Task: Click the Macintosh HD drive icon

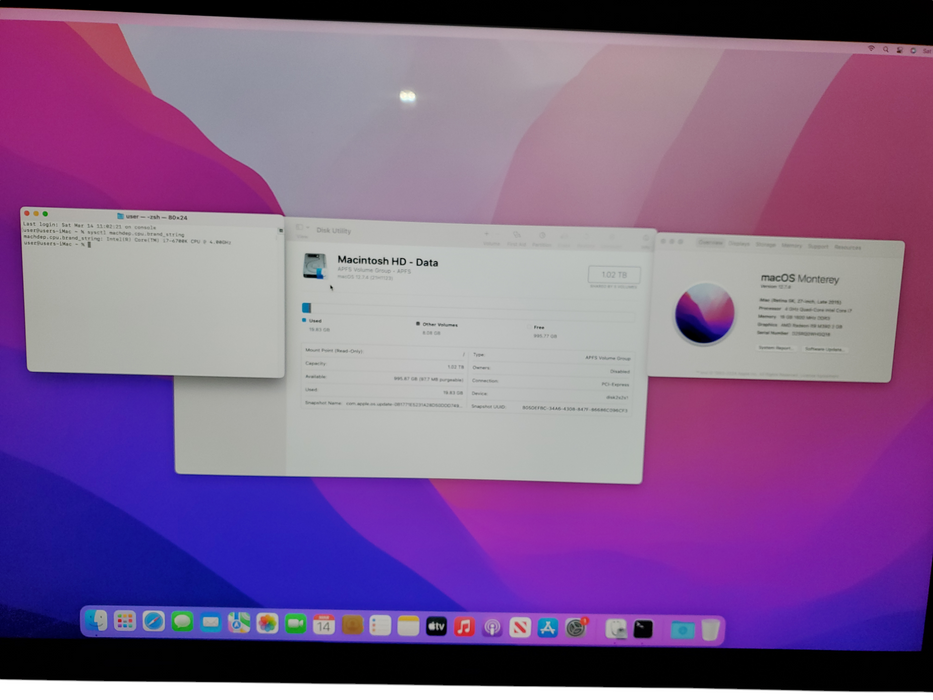Action: click(315, 265)
